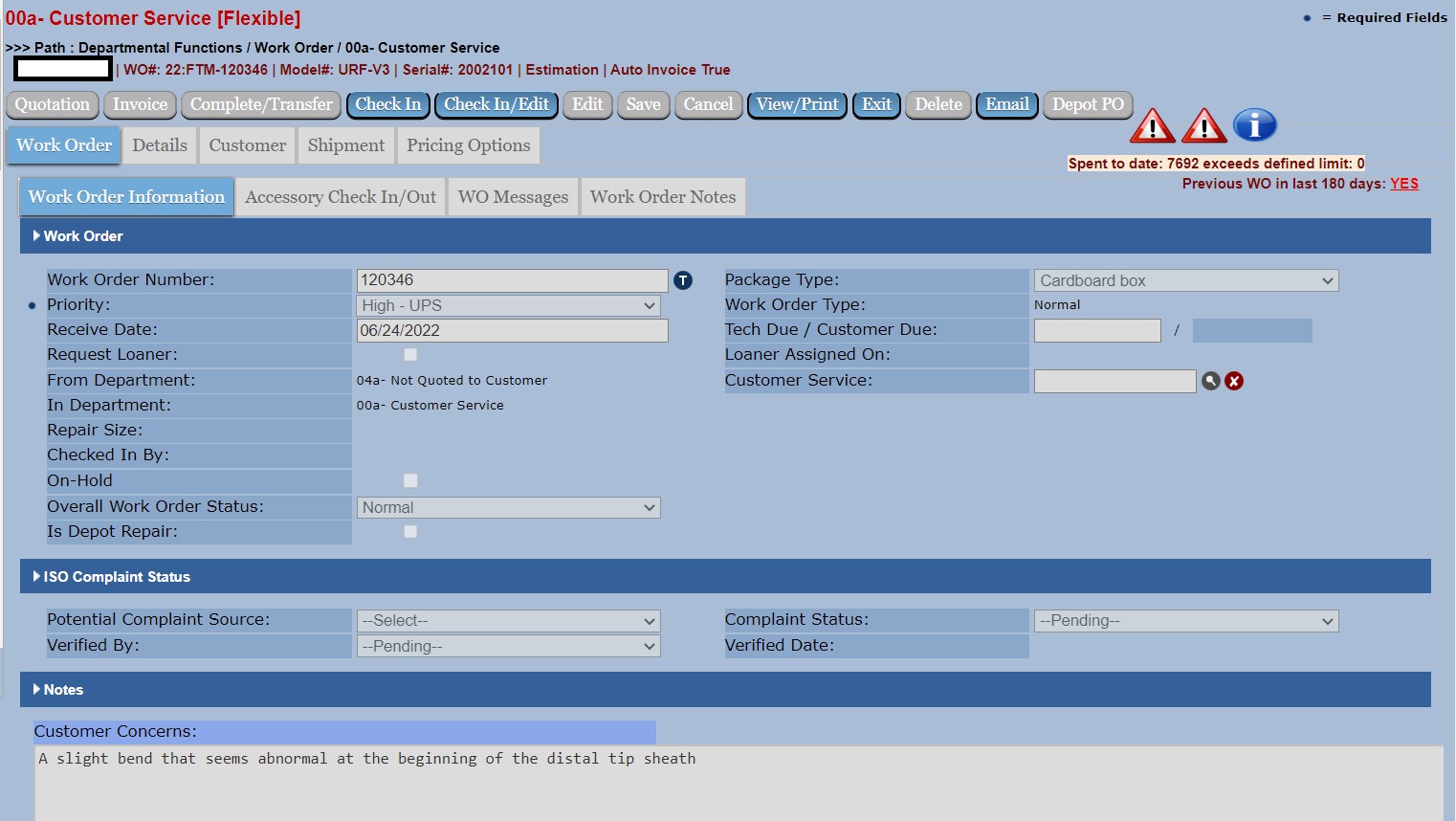Click the Customer Service search magnifier icon
Image resolution: width=1456 pixels, height=821 pixels.
coord(1210,381)
